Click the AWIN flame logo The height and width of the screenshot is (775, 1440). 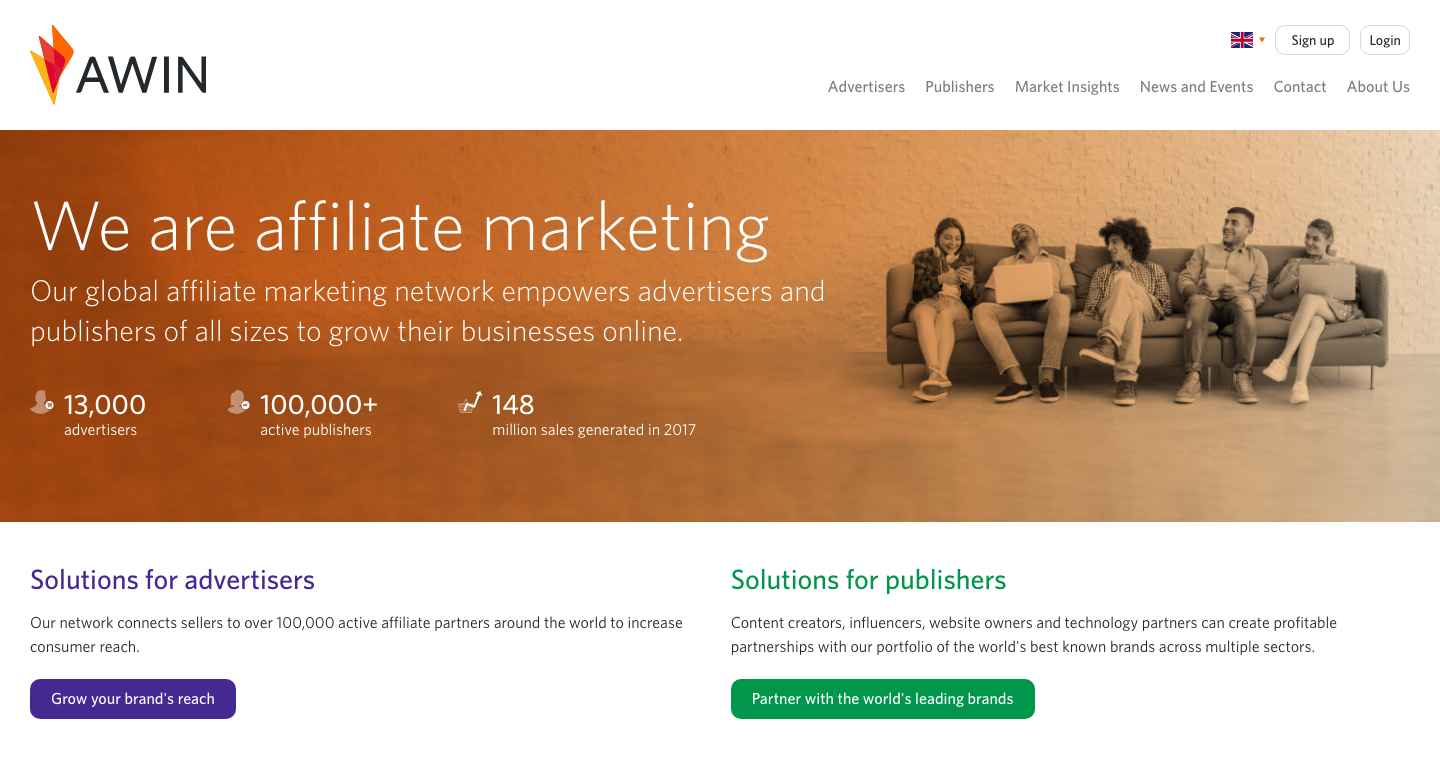(x=52, y=65)
